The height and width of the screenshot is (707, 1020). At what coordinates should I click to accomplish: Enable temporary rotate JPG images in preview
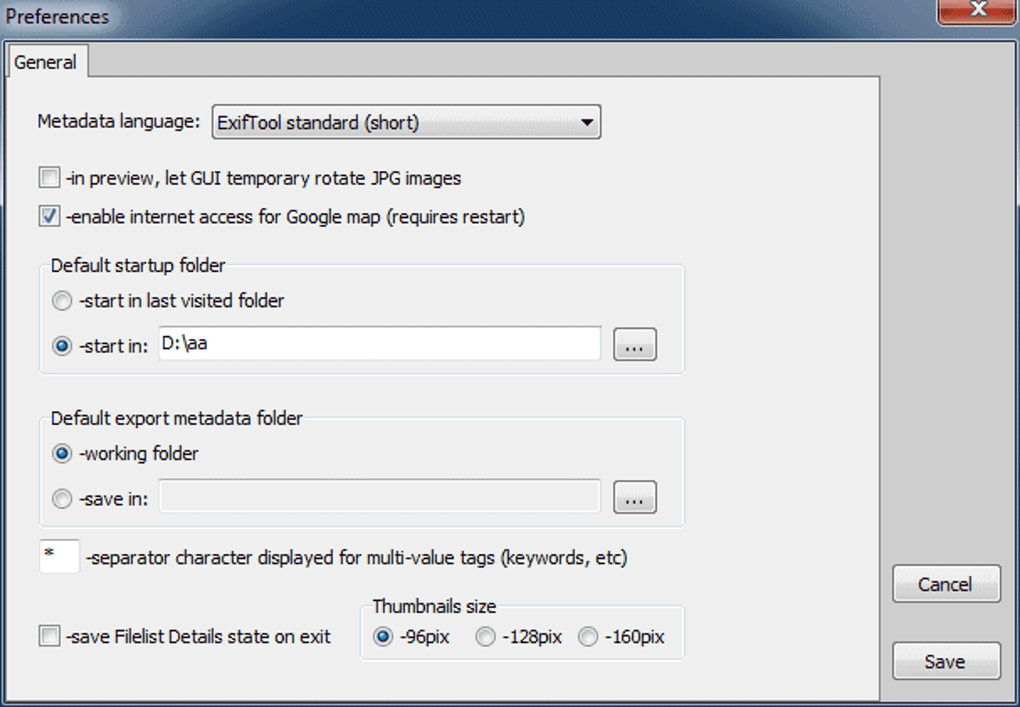(49, 179)
